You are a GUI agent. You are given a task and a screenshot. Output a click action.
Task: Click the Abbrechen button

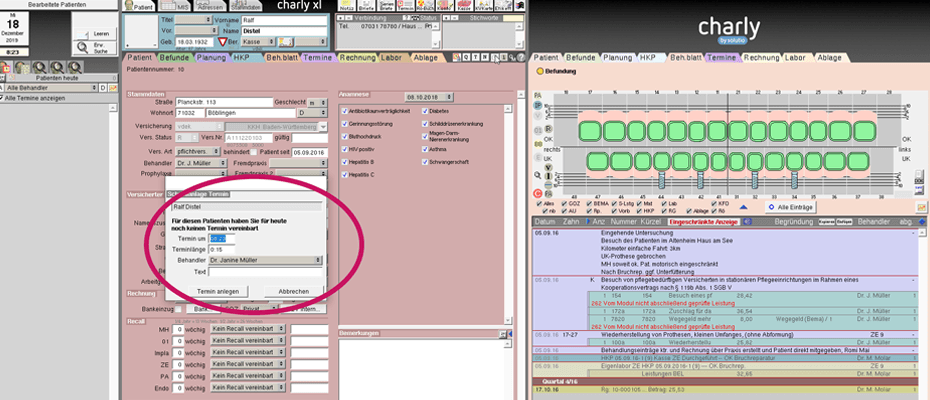(294, 291)
